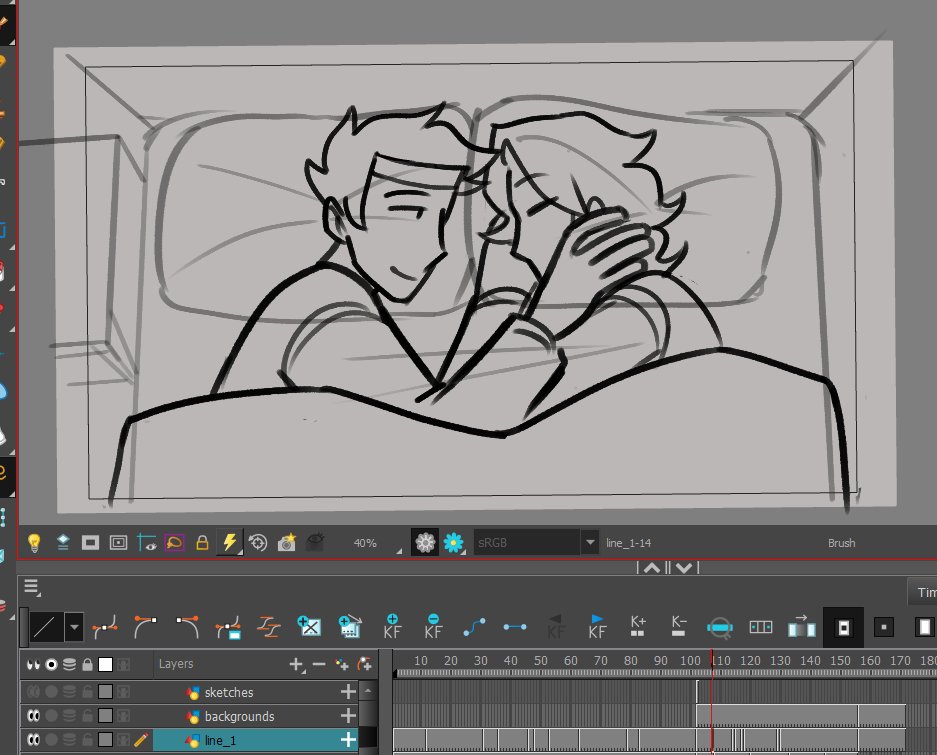Image resolution: width=937 pixels, height=755 pixels.
Task: Show the hidden sketches layer
Action: coord(33,692)
